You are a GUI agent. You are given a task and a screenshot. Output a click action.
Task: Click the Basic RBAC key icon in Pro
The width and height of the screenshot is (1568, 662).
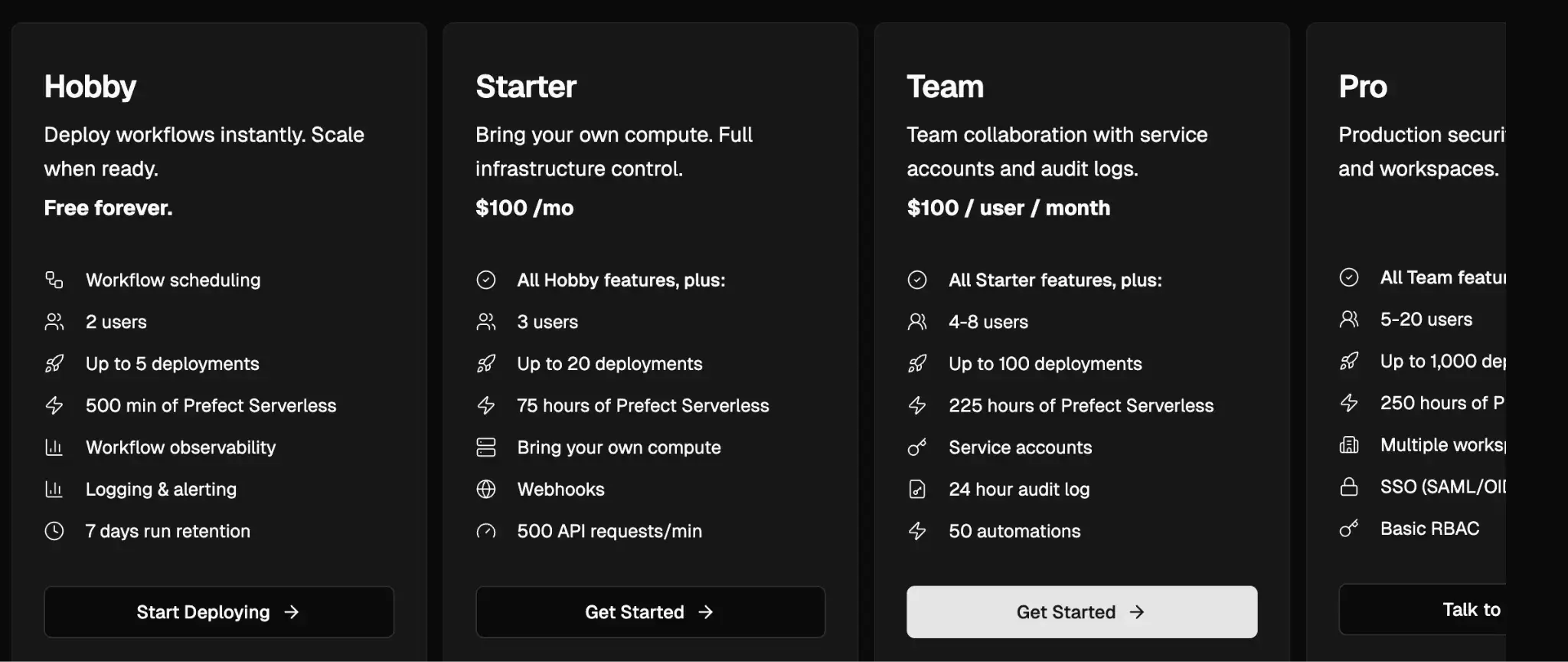(x=1349, y=528)
